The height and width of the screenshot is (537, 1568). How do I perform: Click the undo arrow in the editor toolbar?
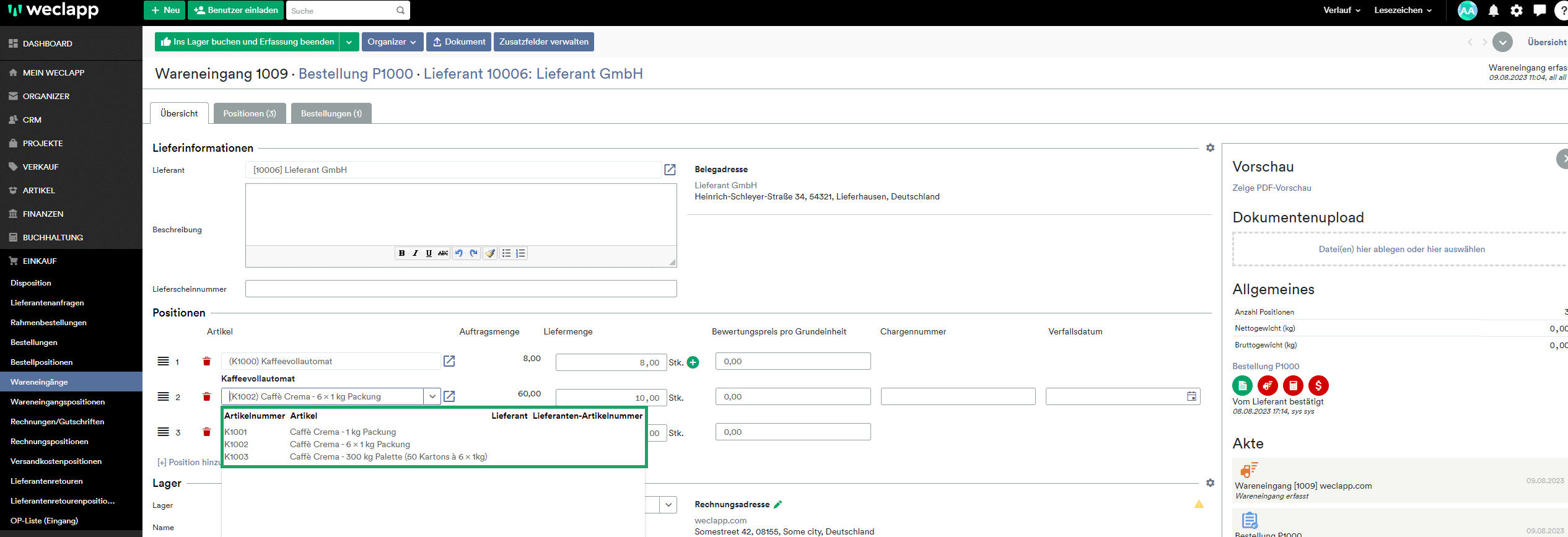point(459,253)
